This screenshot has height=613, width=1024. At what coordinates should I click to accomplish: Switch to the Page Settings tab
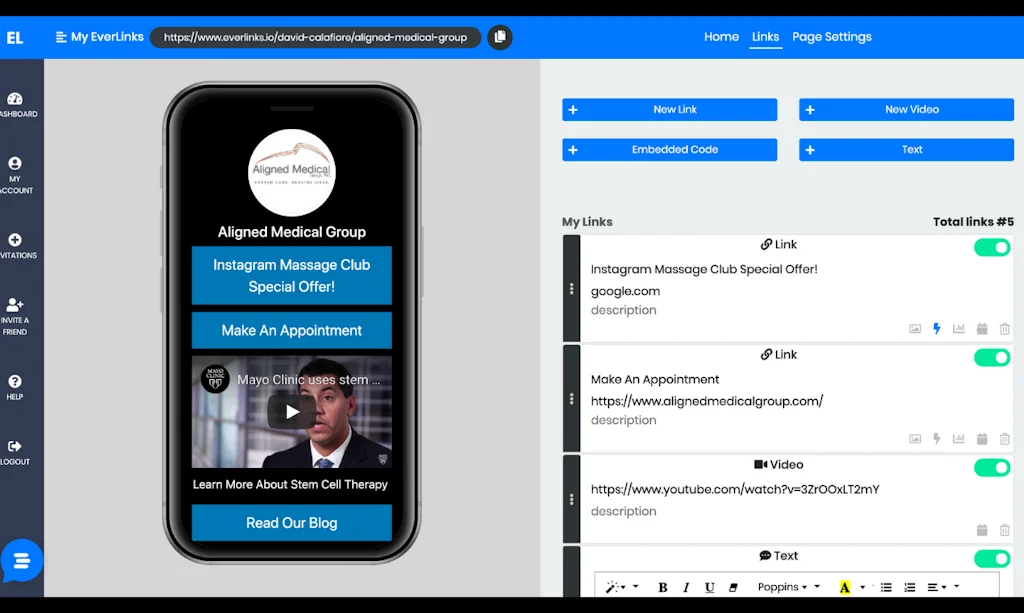click(832, 36)
